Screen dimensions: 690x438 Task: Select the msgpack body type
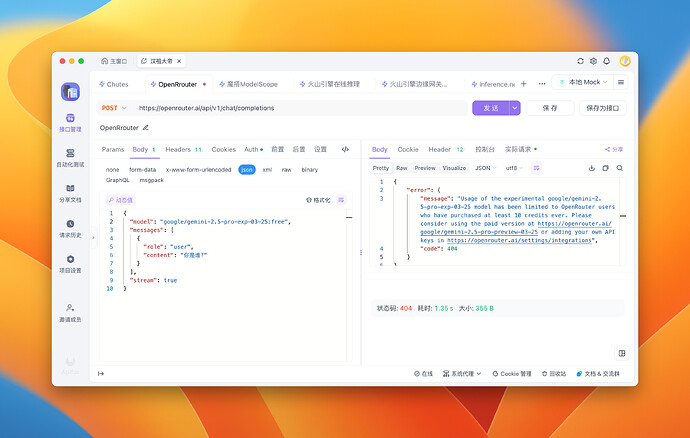pyautogui.click(x=151, y=180)
